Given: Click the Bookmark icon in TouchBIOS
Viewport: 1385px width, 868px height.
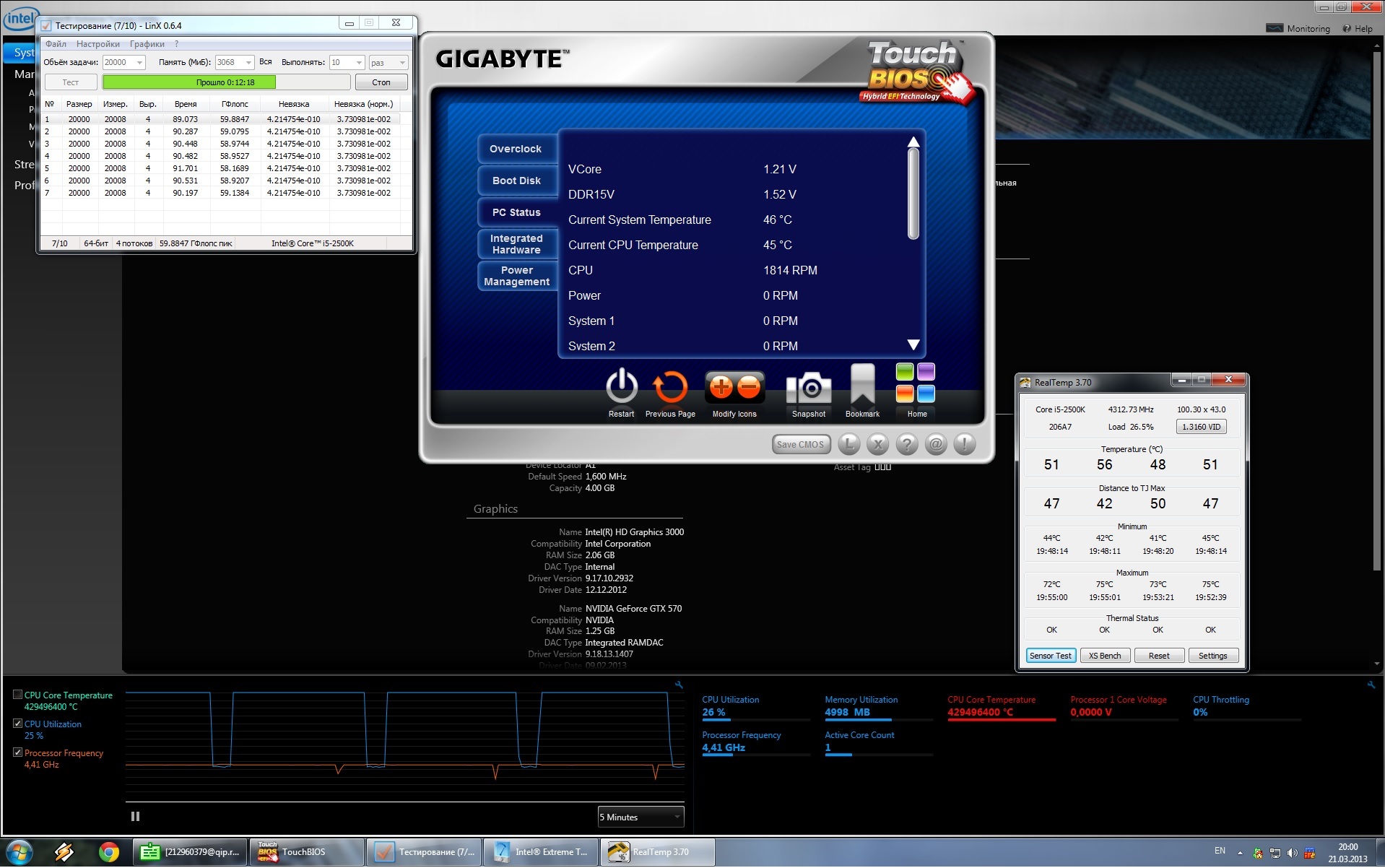Looking at the screenshot, I should click(x=863, y=385).
